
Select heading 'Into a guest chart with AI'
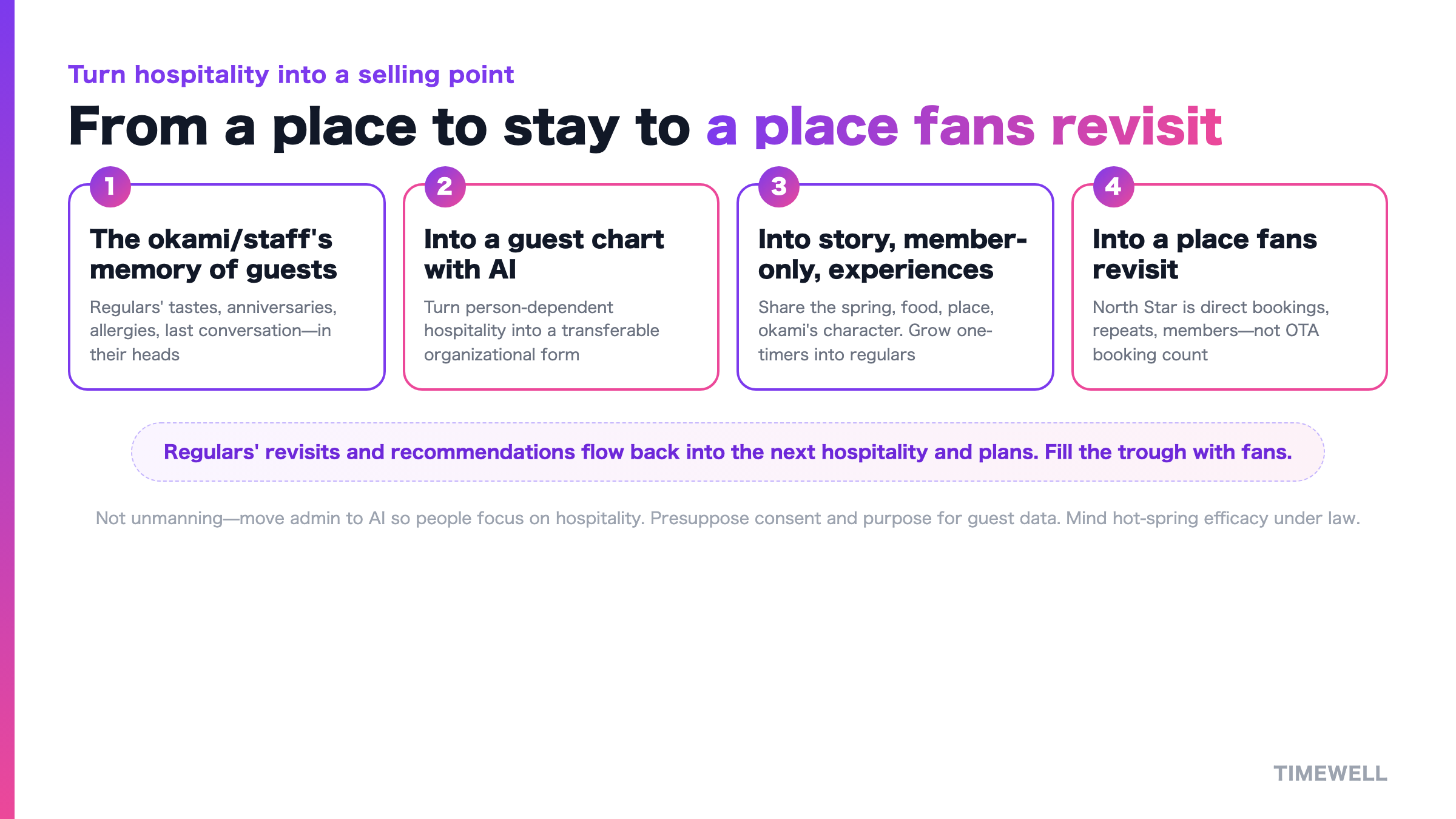point(544,254)
